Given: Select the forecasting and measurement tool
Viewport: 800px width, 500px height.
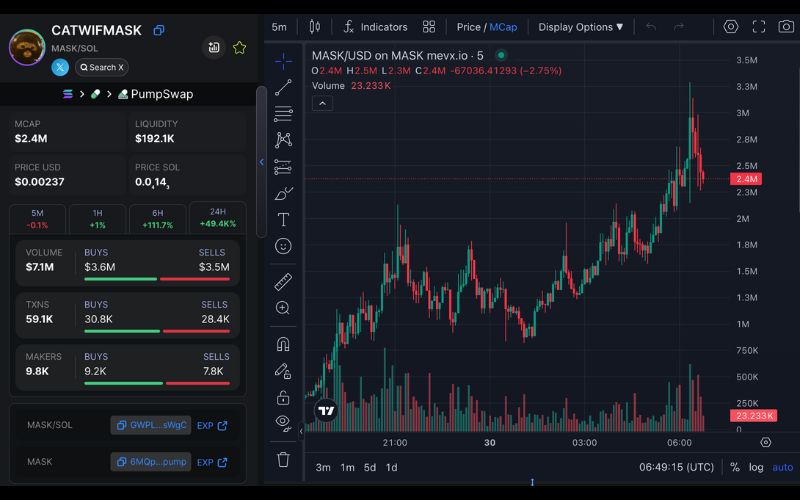Looking at the screenshot, I should (x=283, y=167).
